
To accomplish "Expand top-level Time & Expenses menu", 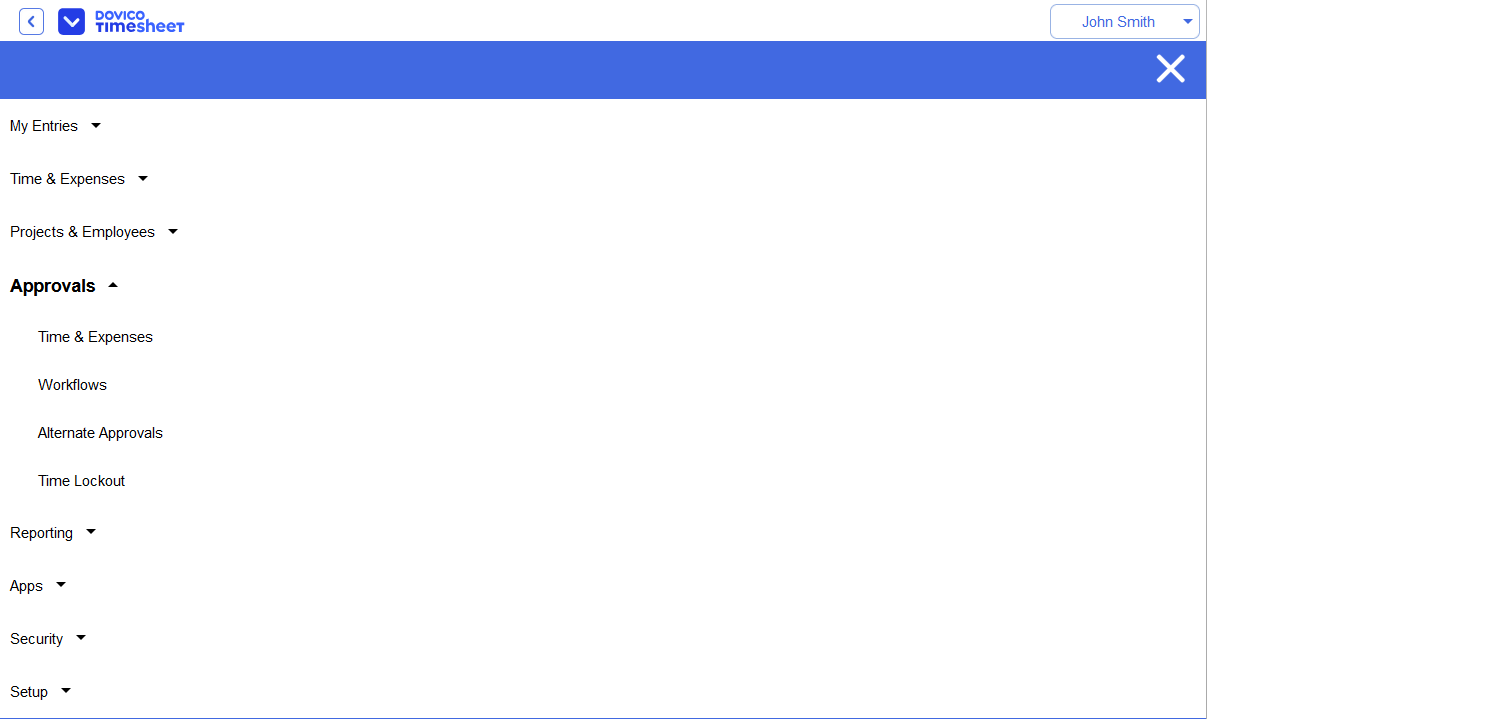I will click(67, 179).
